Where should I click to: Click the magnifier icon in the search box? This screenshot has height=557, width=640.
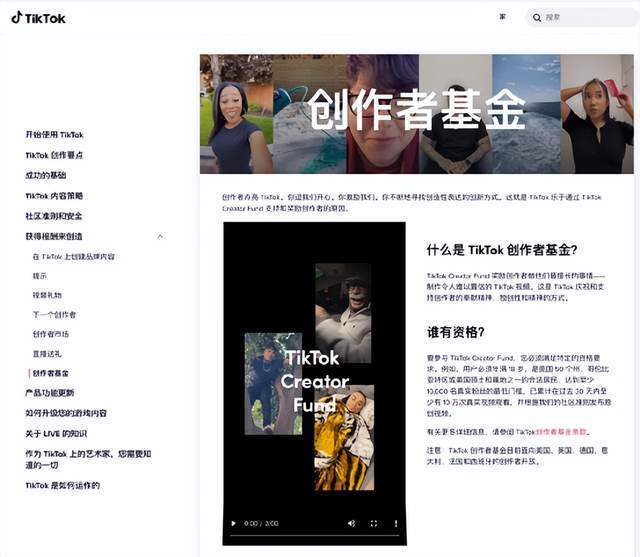(x=537, y=18)
